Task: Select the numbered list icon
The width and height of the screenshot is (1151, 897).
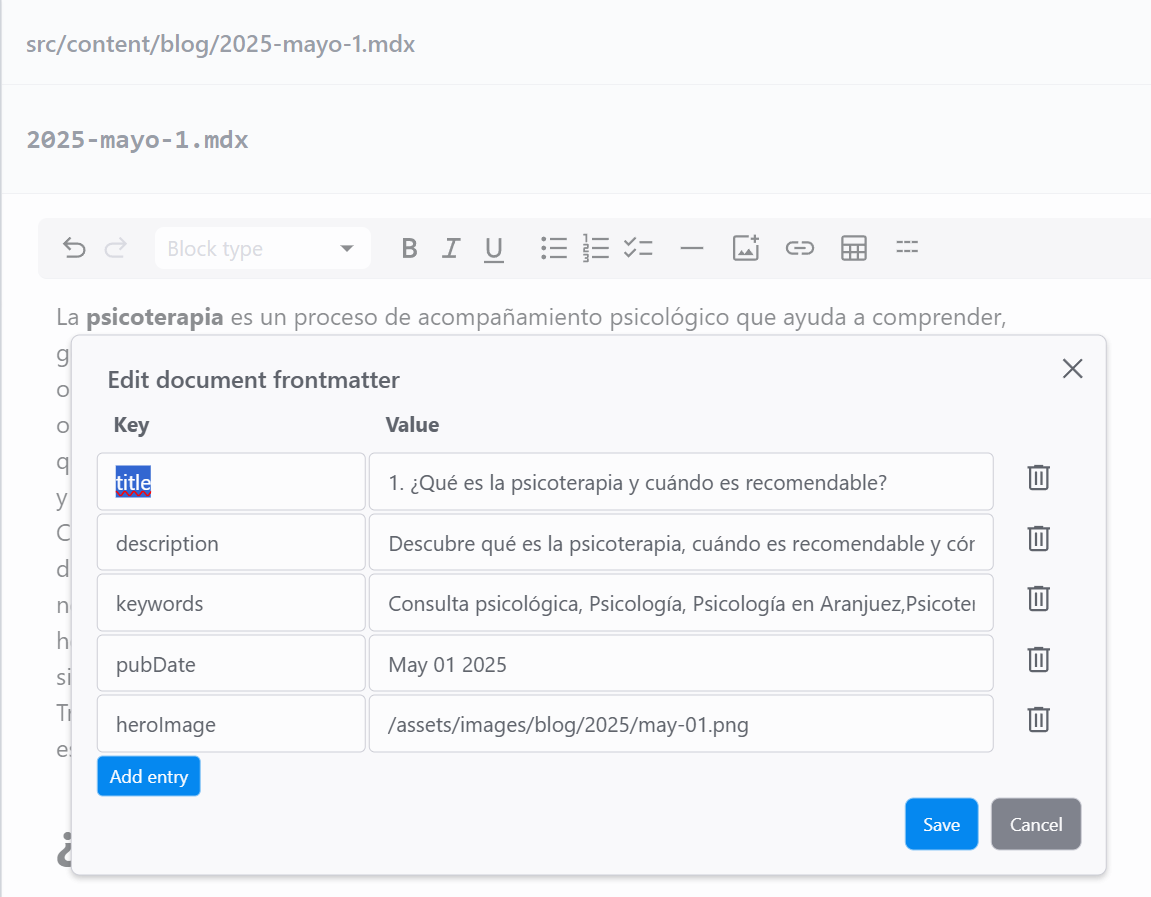Action: tap(596, 248)
